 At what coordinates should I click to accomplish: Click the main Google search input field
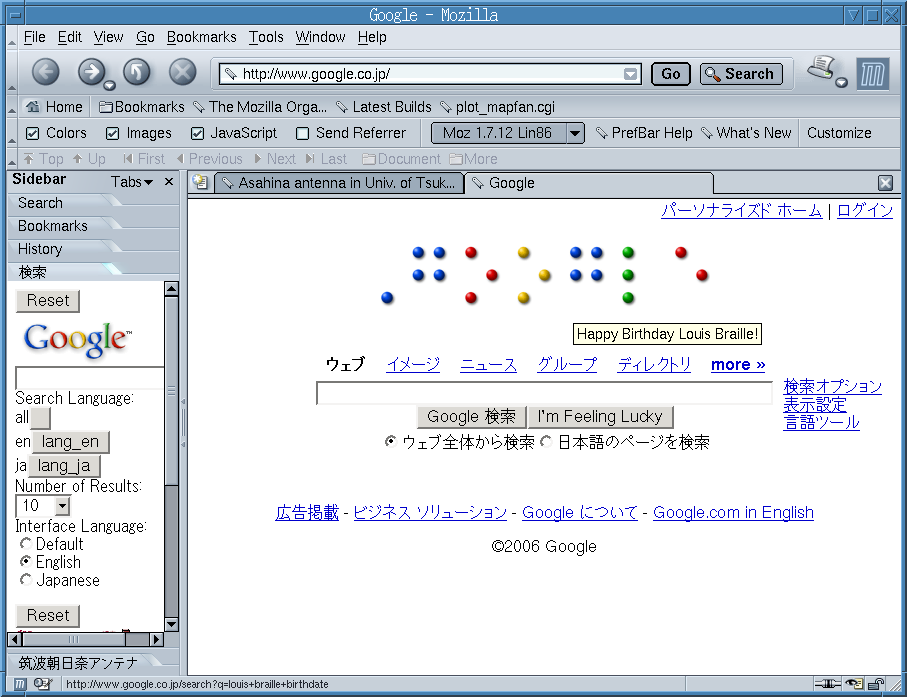tap(544, 393)
